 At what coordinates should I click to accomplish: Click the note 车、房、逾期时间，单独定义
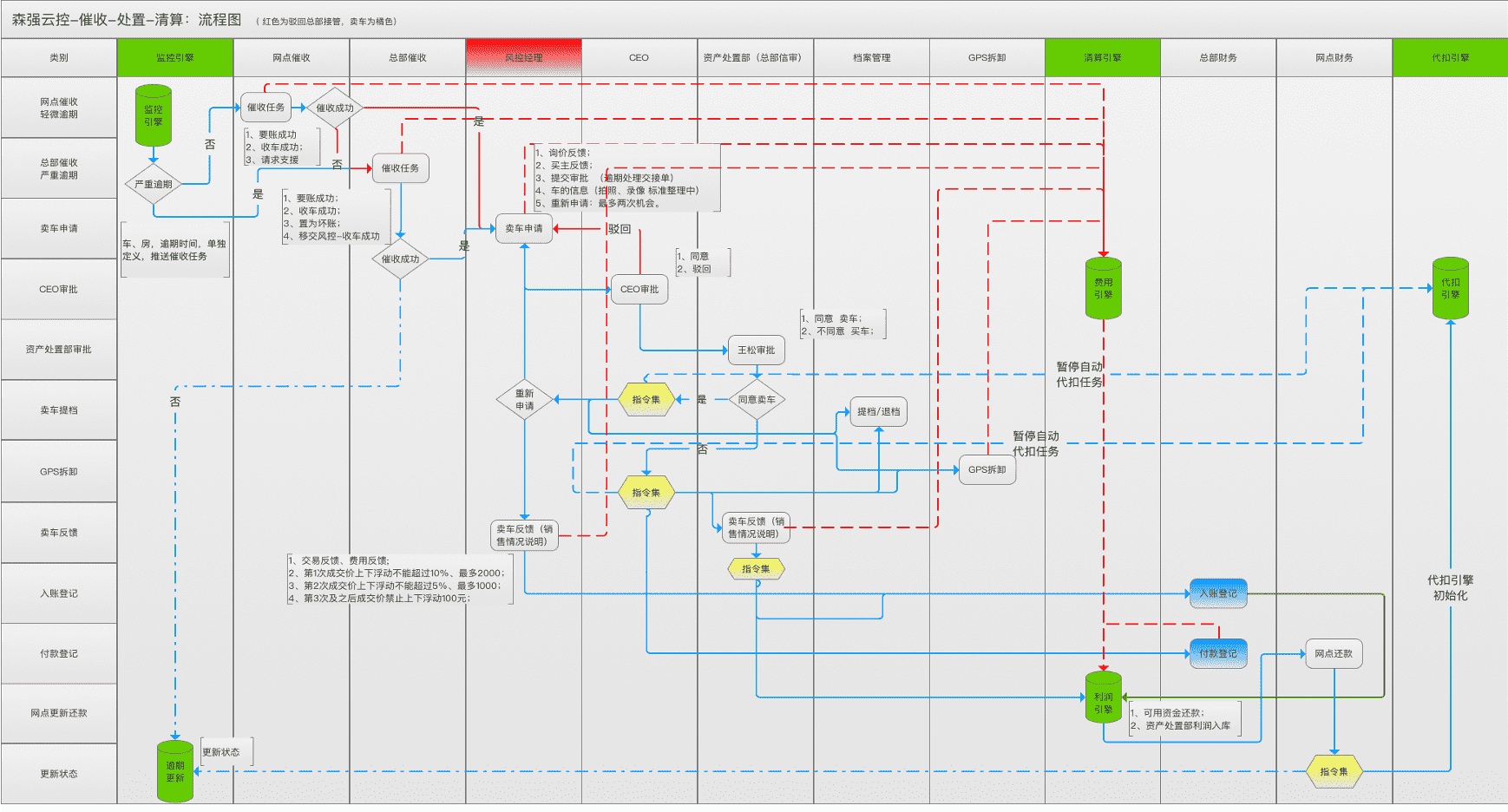click(x=175, y=250)
